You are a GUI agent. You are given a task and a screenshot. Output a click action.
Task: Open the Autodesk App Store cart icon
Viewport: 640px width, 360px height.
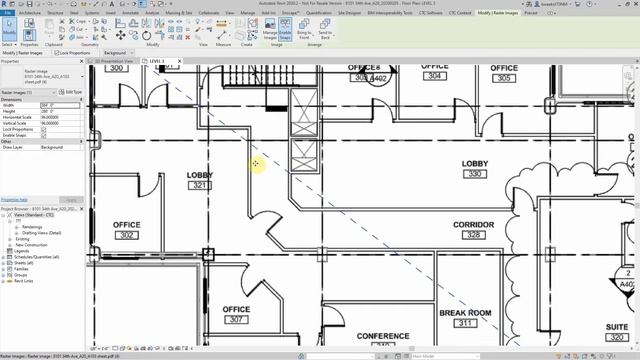click(x=578, y=4)
